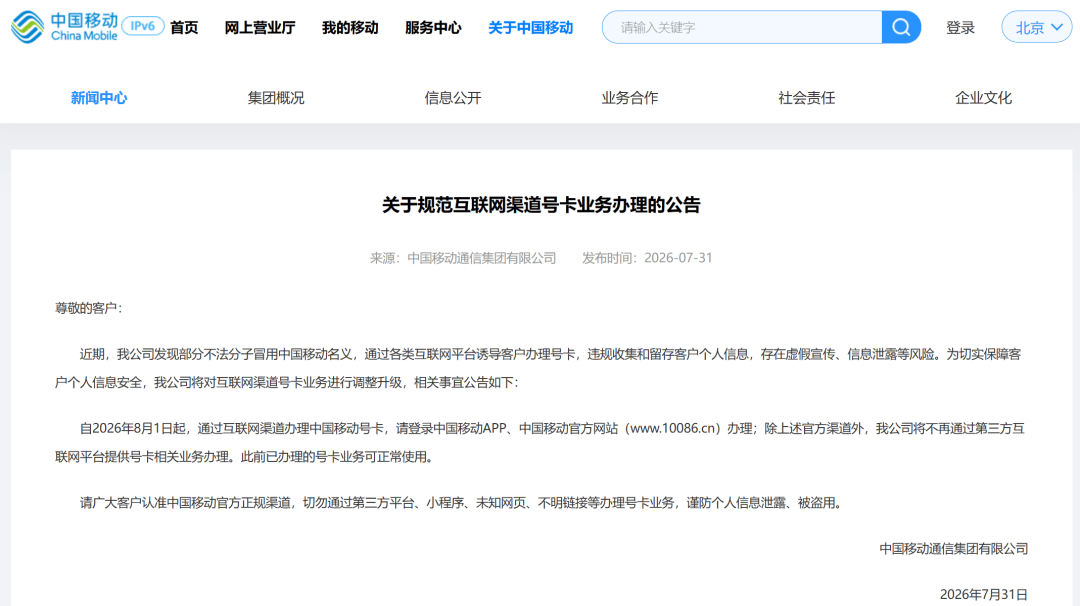Image resolution: width=1080 pixels, height=606 pixels.
Task: Click the source text 来源：中国移动通信集团有限公司
Action: click(x=463, y=258)
